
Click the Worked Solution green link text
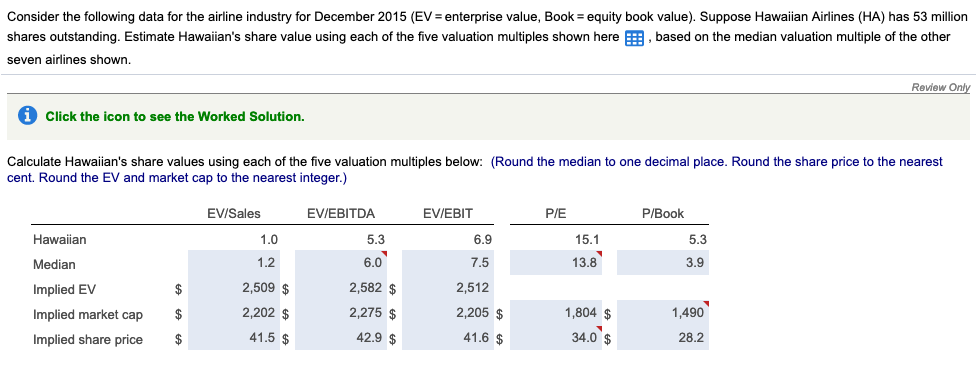point(175,117)
